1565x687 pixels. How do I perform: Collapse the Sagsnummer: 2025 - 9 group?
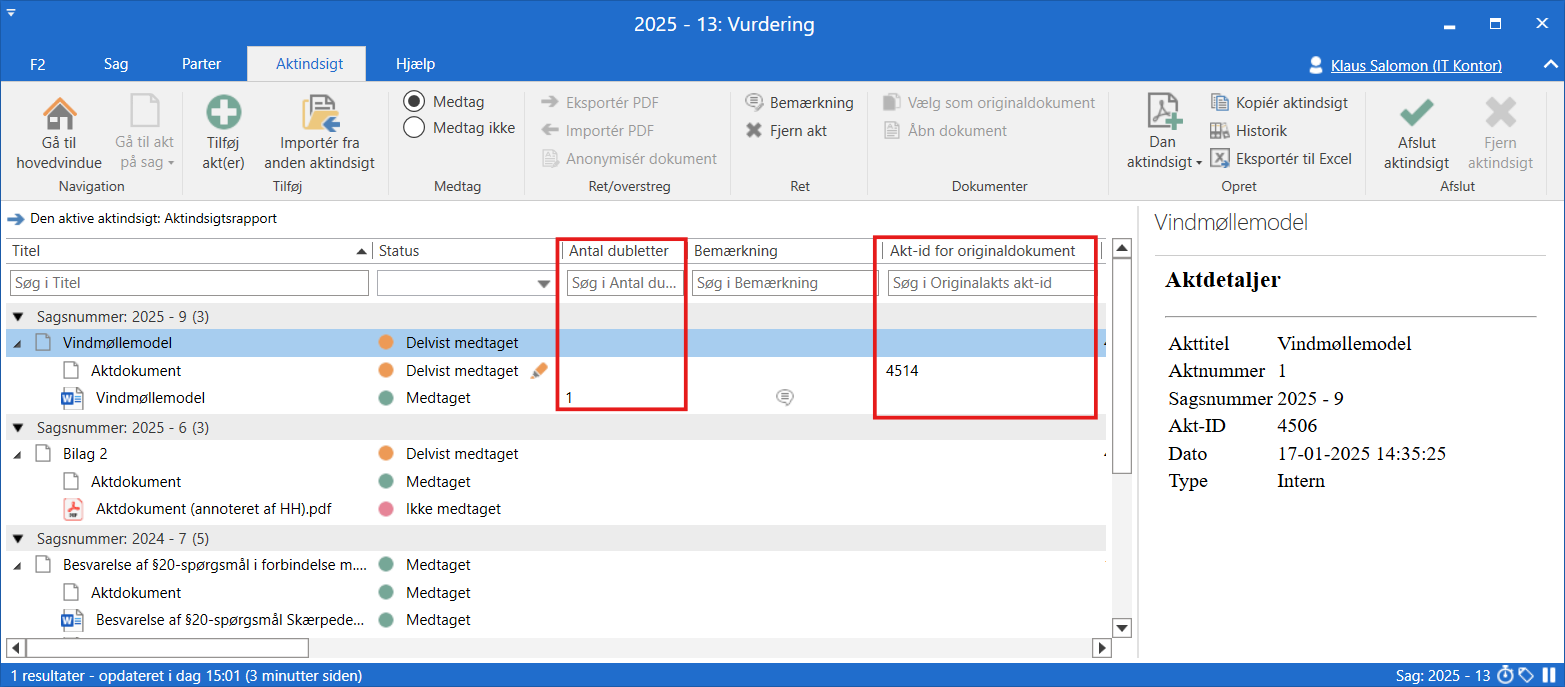coord(18,317)
